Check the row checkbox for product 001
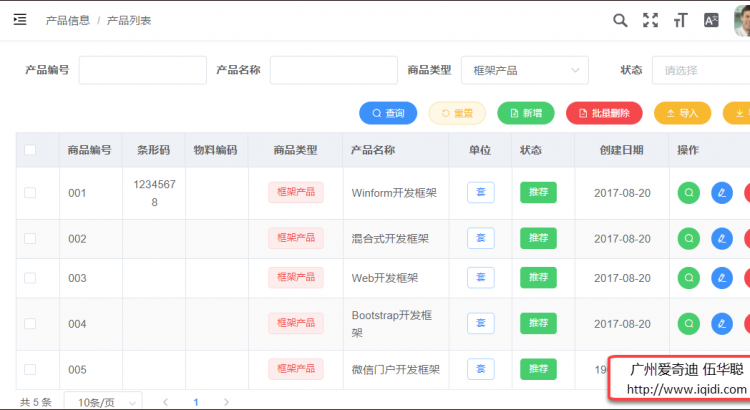750x410 pixels. coord(30,193)
